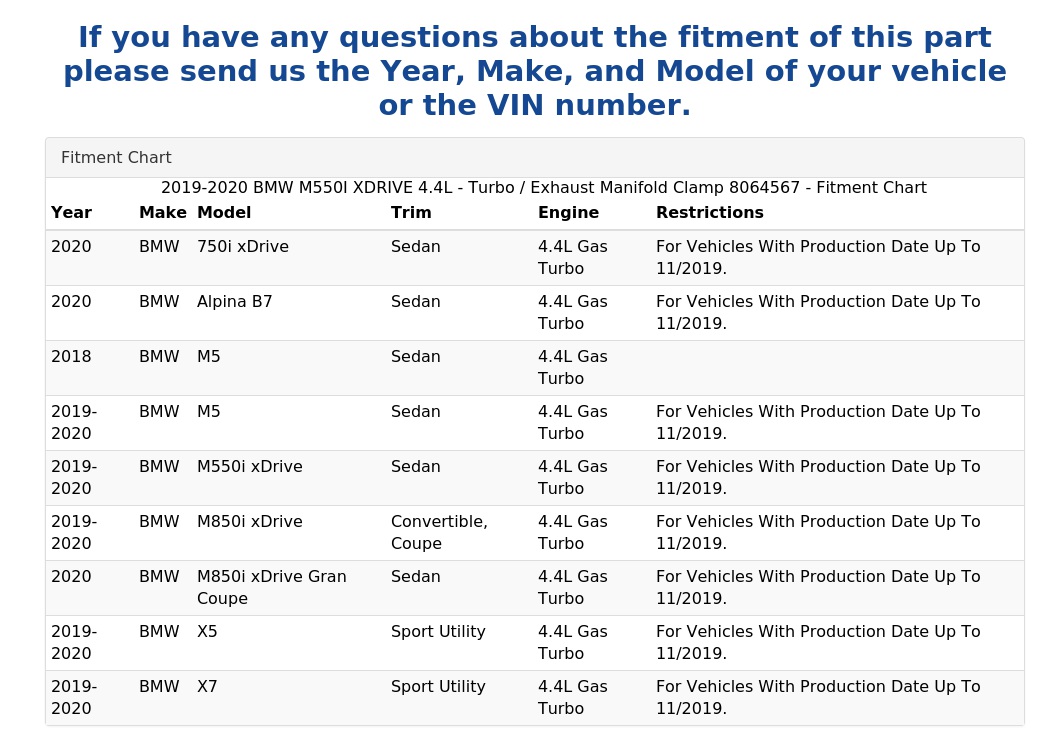Click the Trim column header
Viewport: 1040px width, 746px height.
[x=411, y=213]
